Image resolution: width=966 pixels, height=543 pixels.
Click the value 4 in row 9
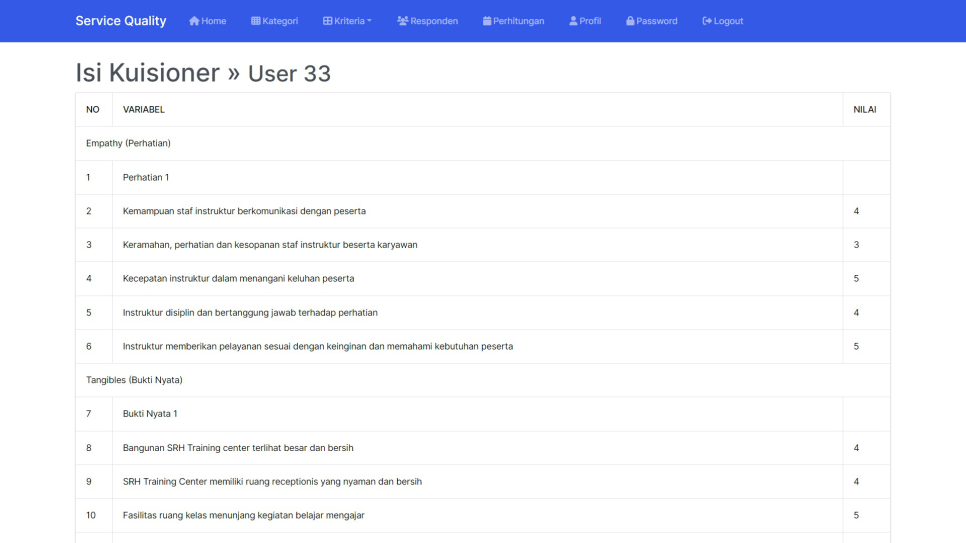point(856,481)
